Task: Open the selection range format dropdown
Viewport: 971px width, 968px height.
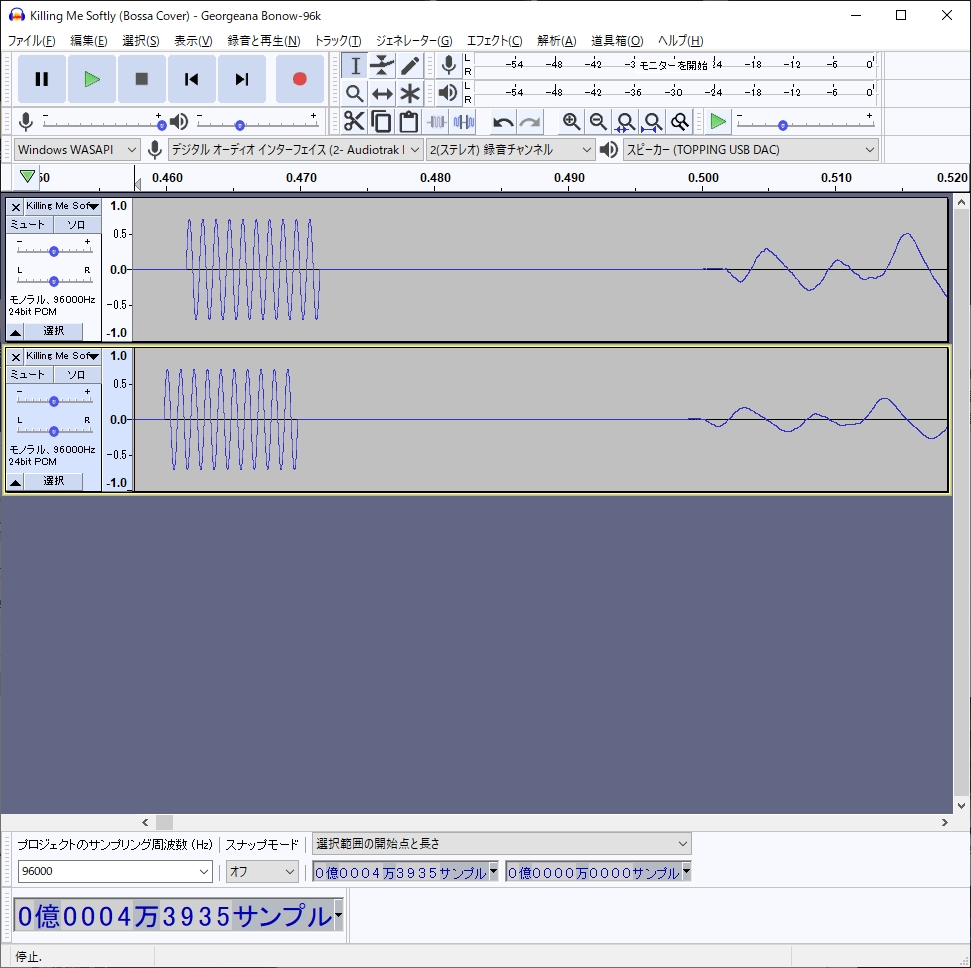Action: (502, 844)
